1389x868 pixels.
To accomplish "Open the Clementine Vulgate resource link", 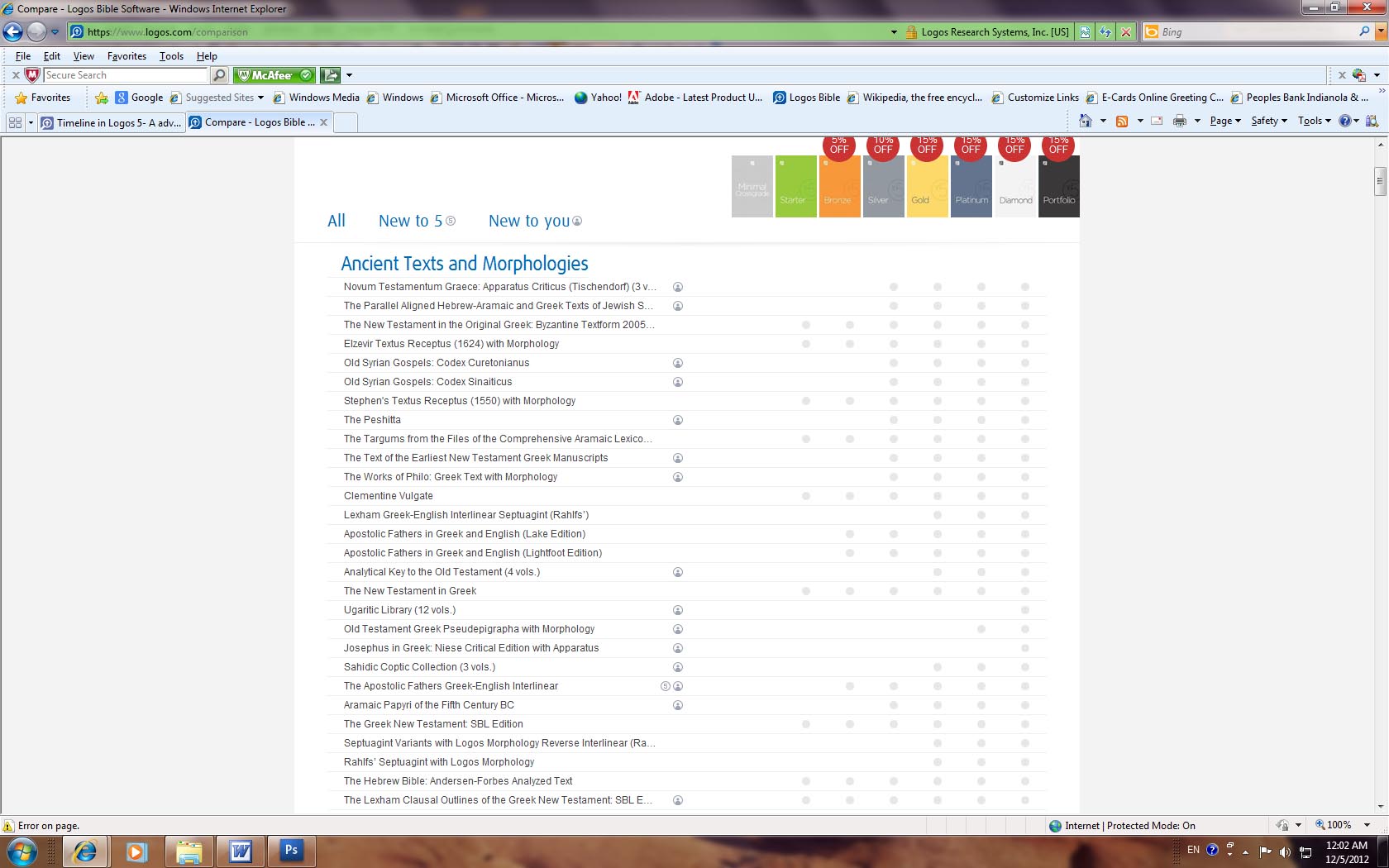I will click(x=389, y=496).
